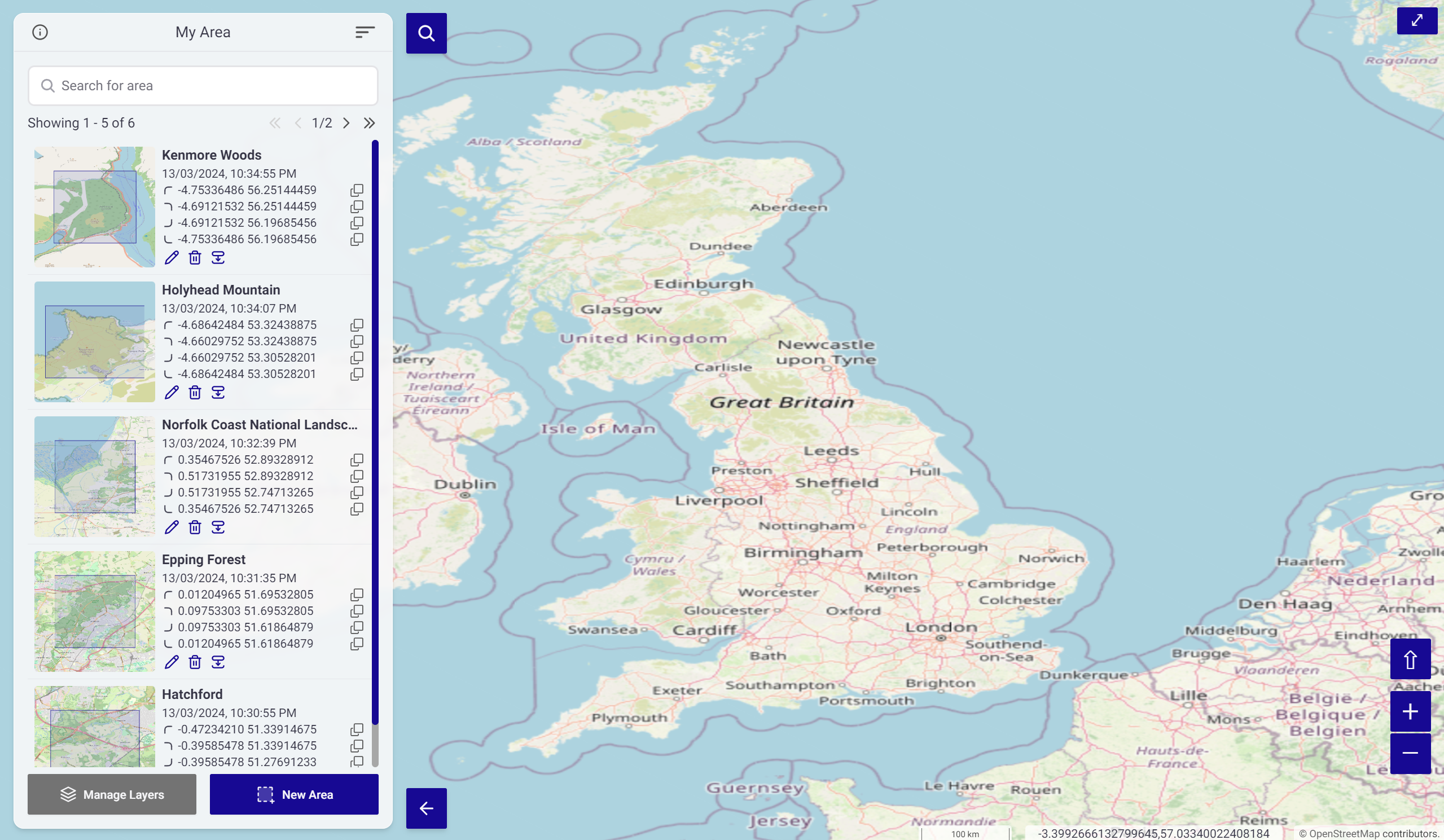
Task: Reset map north with the up arrow button
Action: click(x=1410, y=659)
